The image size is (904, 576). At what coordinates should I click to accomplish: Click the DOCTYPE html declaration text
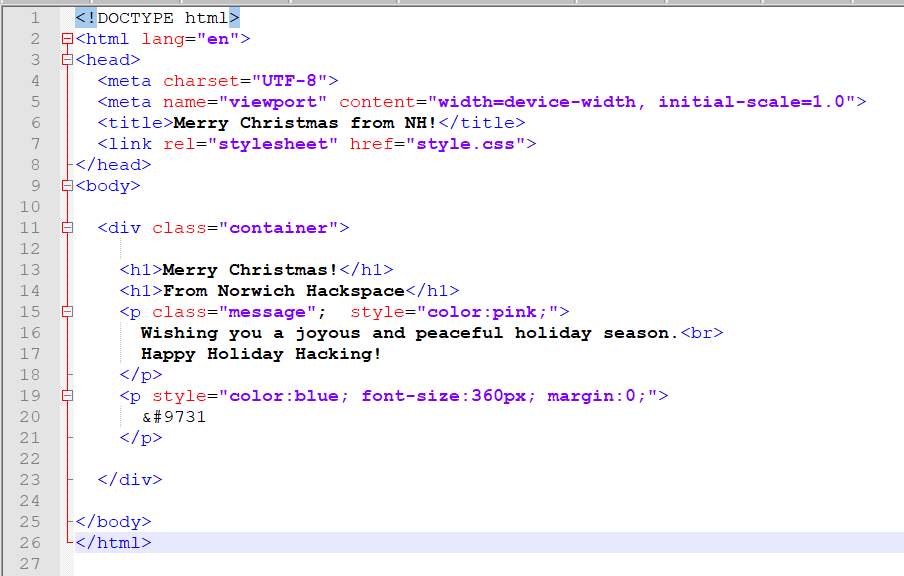[x=157, y=18]
